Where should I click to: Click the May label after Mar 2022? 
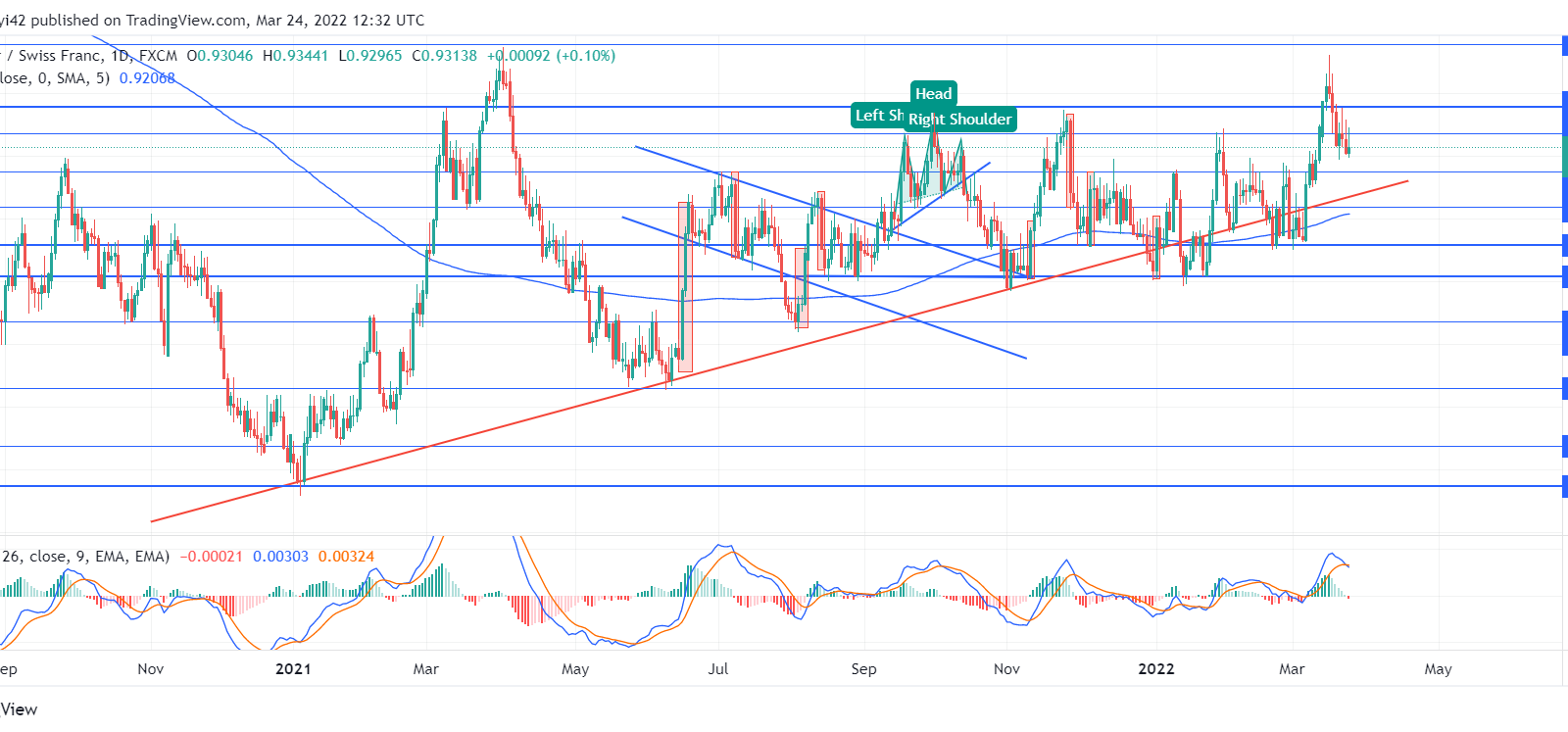coord(1438,669)
